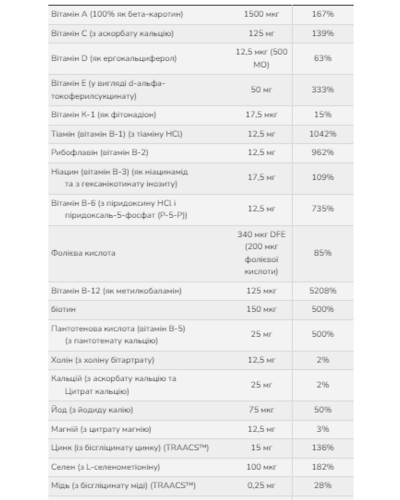The width and height of the screenshot is (400, 500).
Task: Click the Вітамін A beta-carotene row label
Action: [117, 14]
